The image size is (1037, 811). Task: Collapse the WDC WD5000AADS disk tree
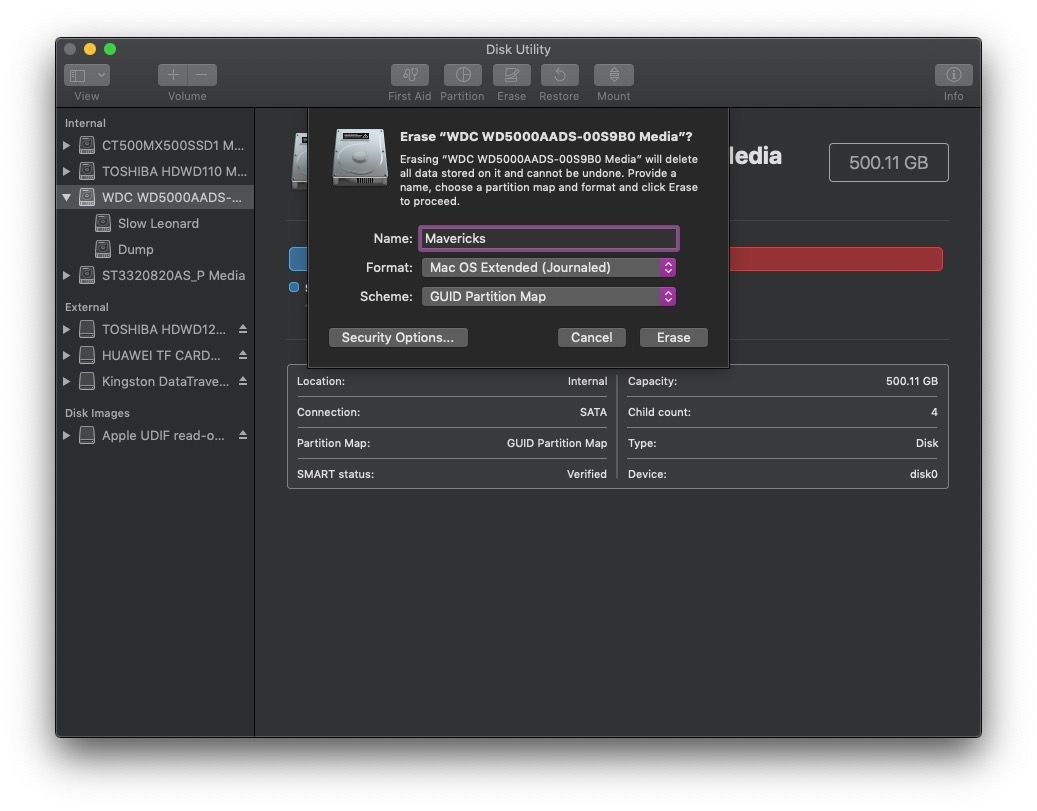[x=67, y=197]
